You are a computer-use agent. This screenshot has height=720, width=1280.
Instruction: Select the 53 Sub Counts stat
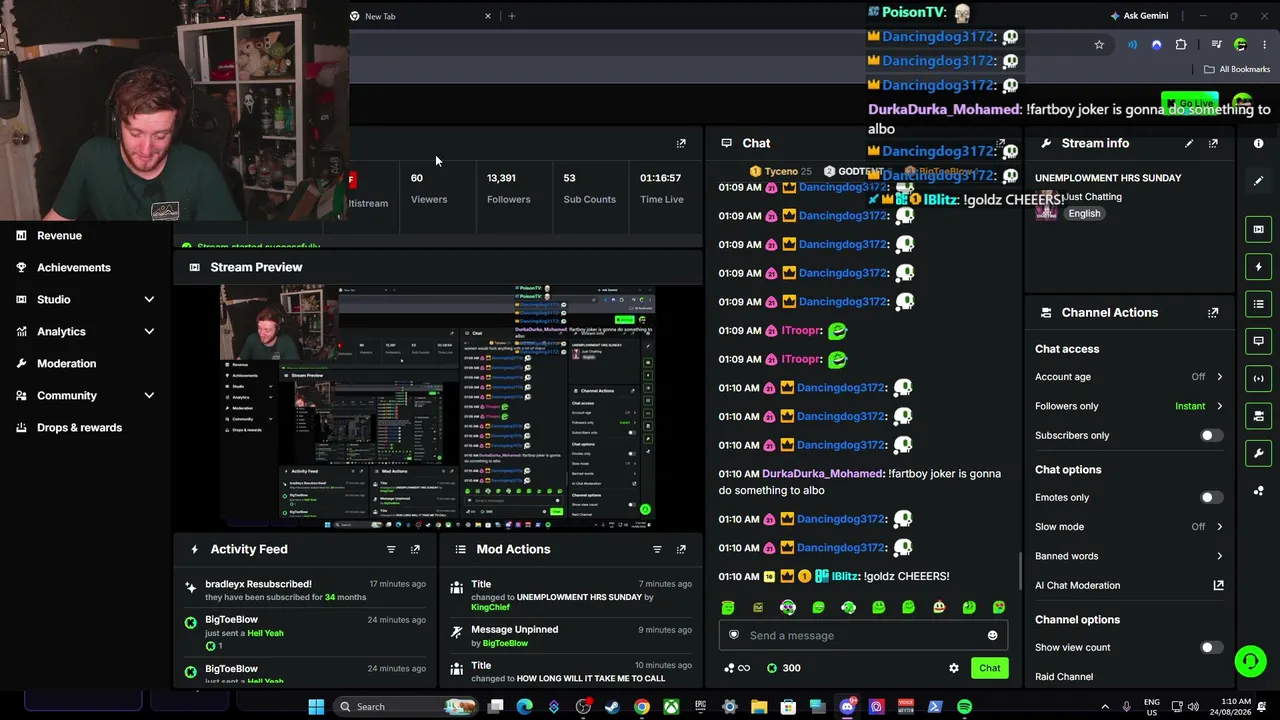pyautogui.click(x=589, y=188)
